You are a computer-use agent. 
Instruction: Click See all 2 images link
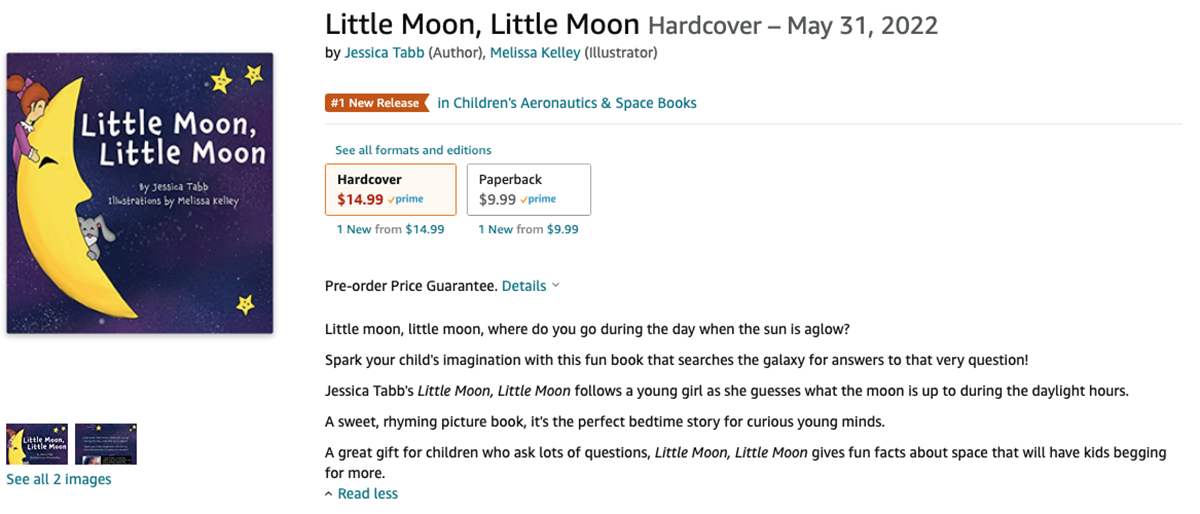pyautogui.click(x=59, y=479)
